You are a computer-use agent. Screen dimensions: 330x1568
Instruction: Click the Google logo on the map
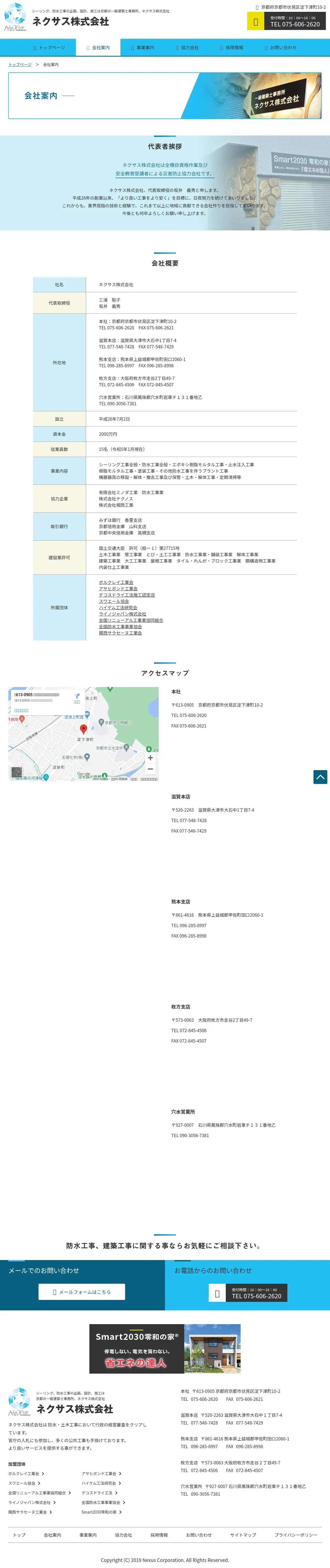tap(83, 774)
